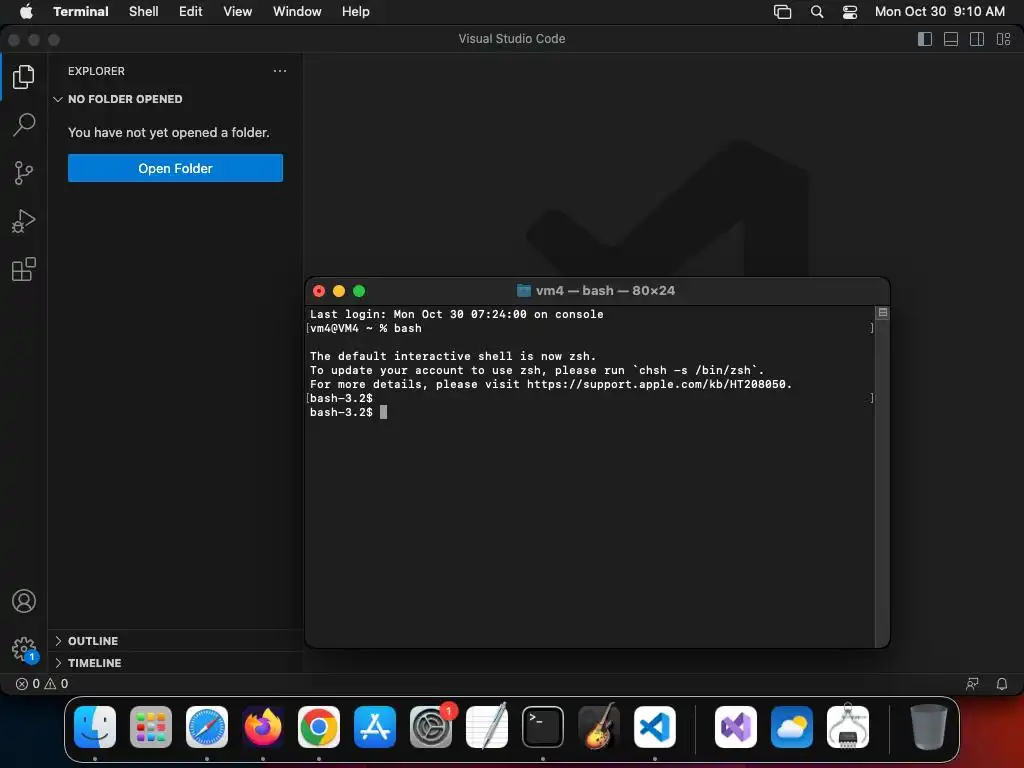Image resolution: width=1024 pixels, height=768 pixels.
Task: Open feedback icon in VS Code status bar
Action: tap(972, 684)
